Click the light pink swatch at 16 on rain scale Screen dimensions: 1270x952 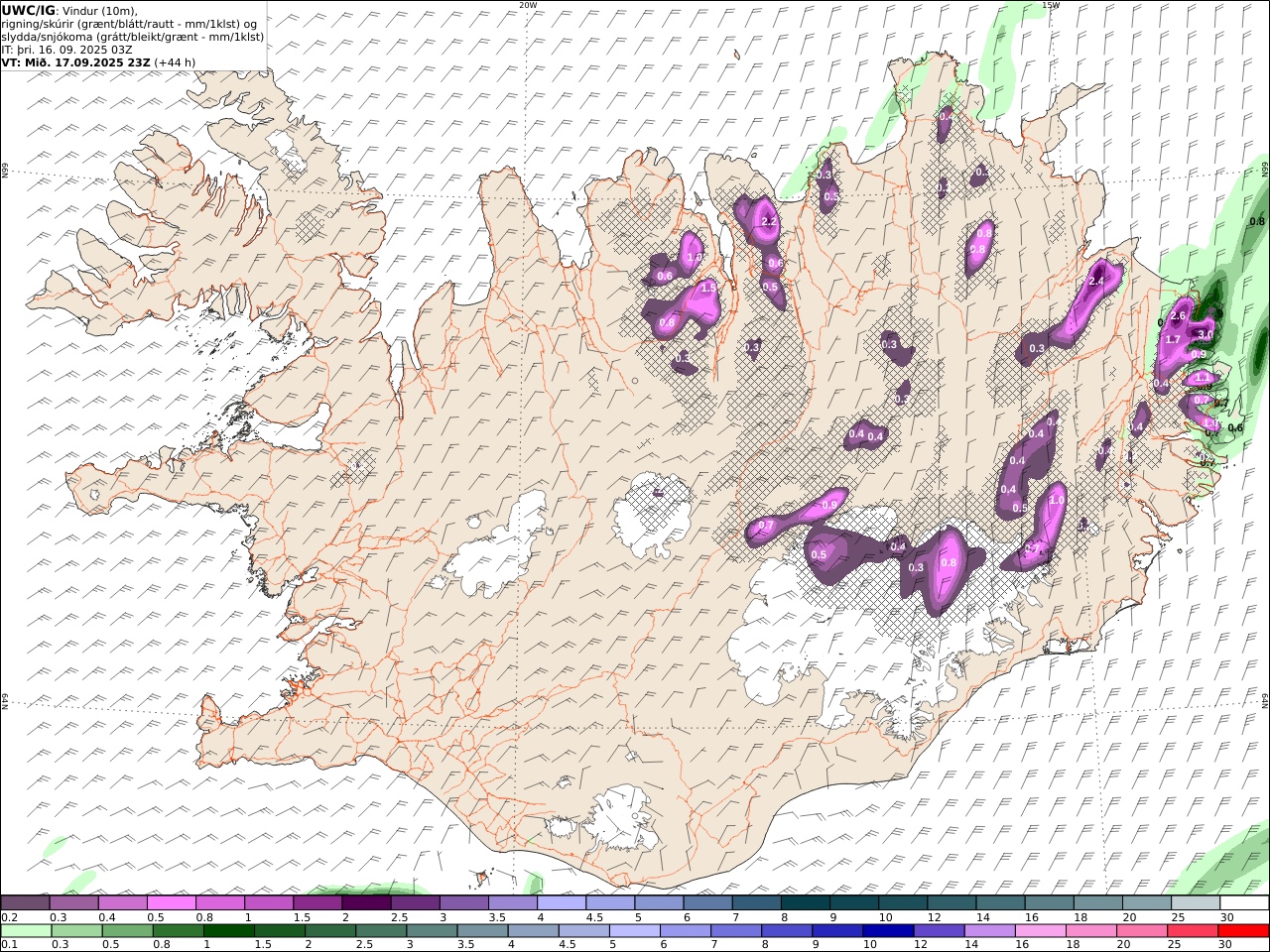point(1040,931)
